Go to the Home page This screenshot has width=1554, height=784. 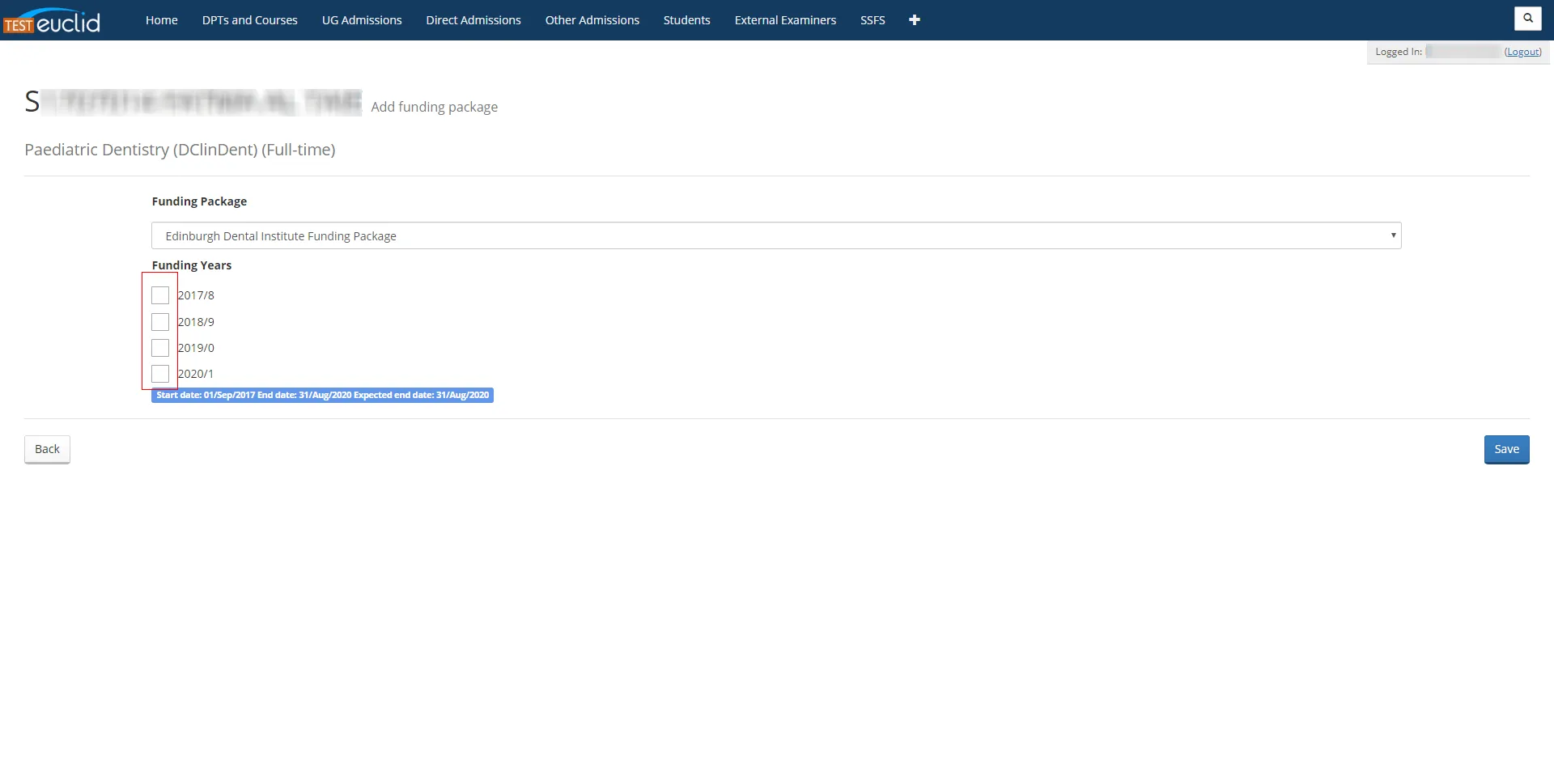[x=161, y=20]
